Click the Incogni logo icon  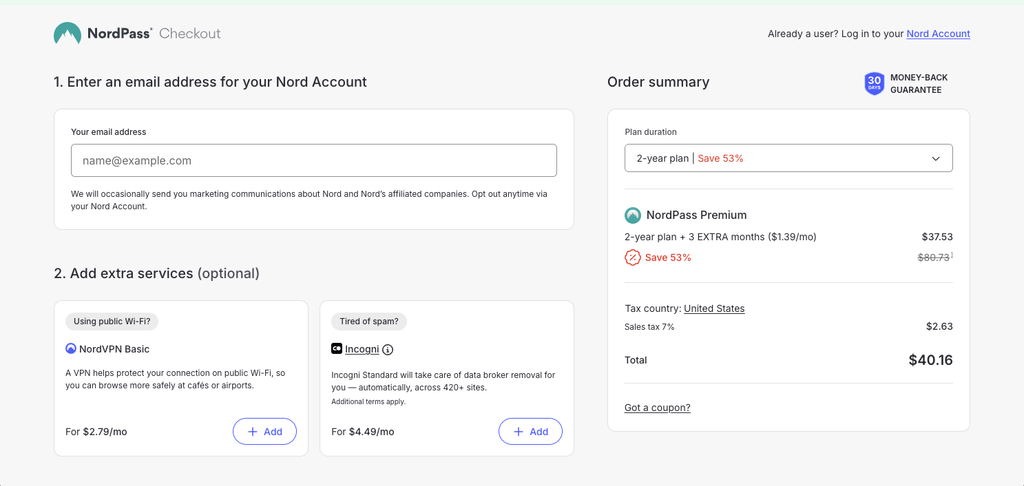click(x=336, y=349)
